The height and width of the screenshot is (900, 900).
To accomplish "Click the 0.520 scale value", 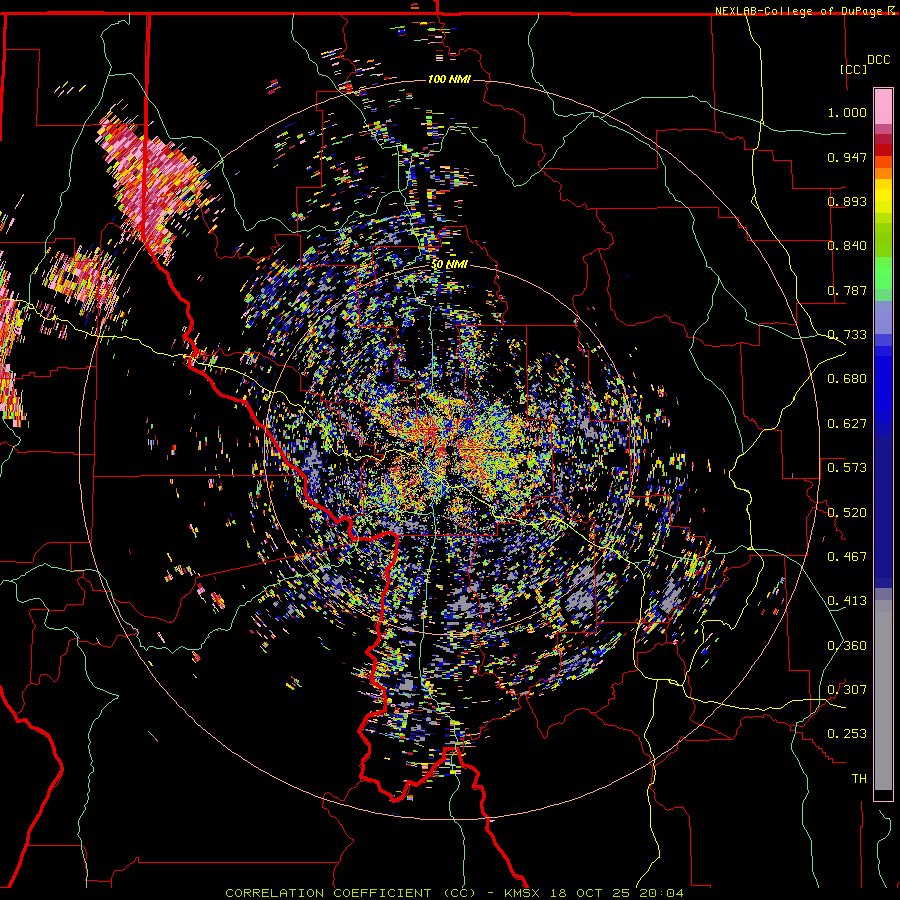I will click(847, 513).
